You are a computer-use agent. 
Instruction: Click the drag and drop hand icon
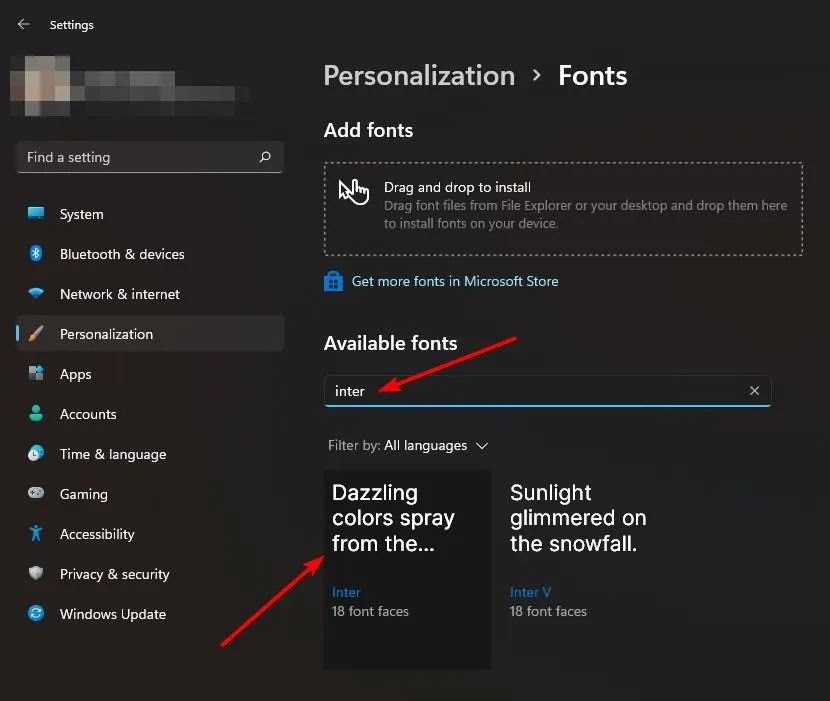pyautogui.click(x=354, y=192)
